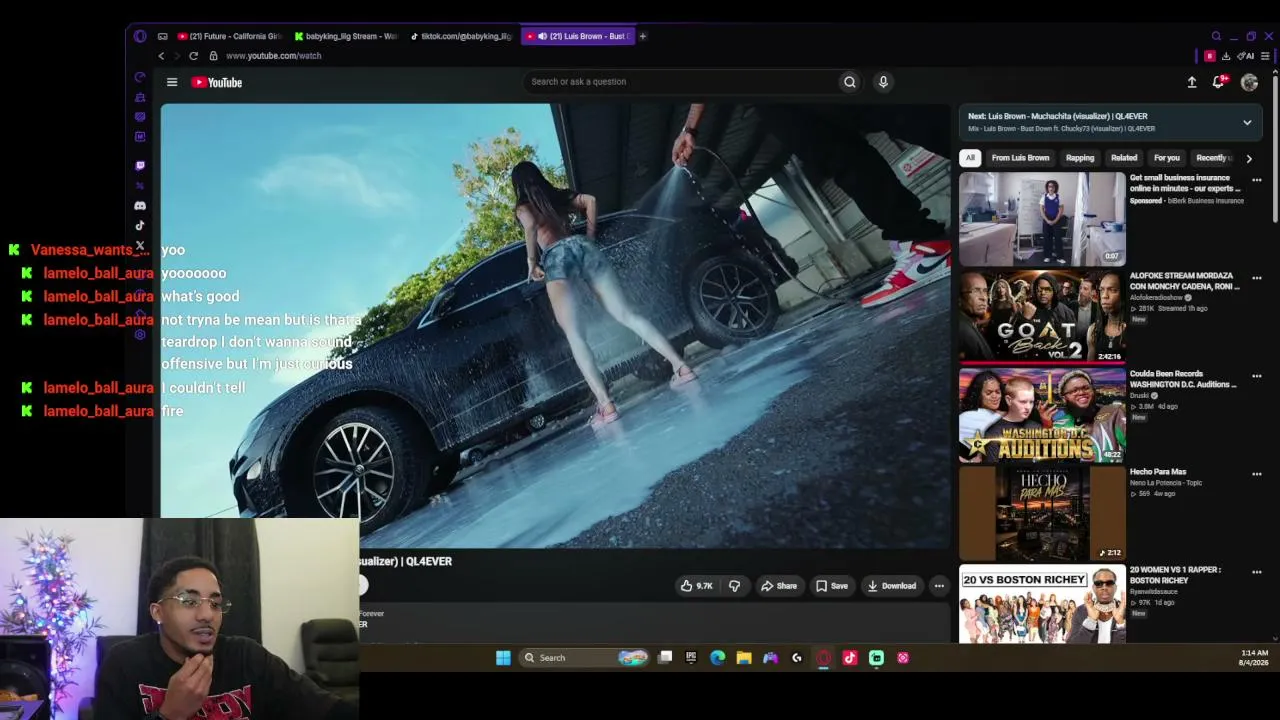This screenshot has height=720, width=1280.
Task: Run the YouTube search magnifier button
Action: [x=849, y=82]
